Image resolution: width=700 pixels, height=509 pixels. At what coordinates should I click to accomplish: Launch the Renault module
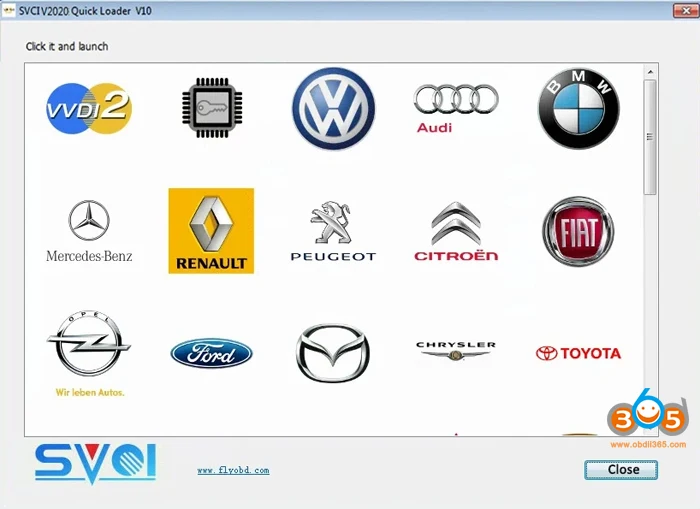coord(211,231)
